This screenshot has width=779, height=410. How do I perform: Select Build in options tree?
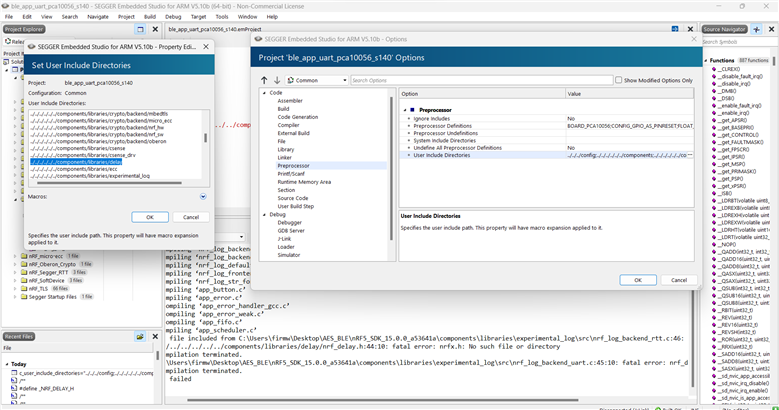[x=283, y=109]
